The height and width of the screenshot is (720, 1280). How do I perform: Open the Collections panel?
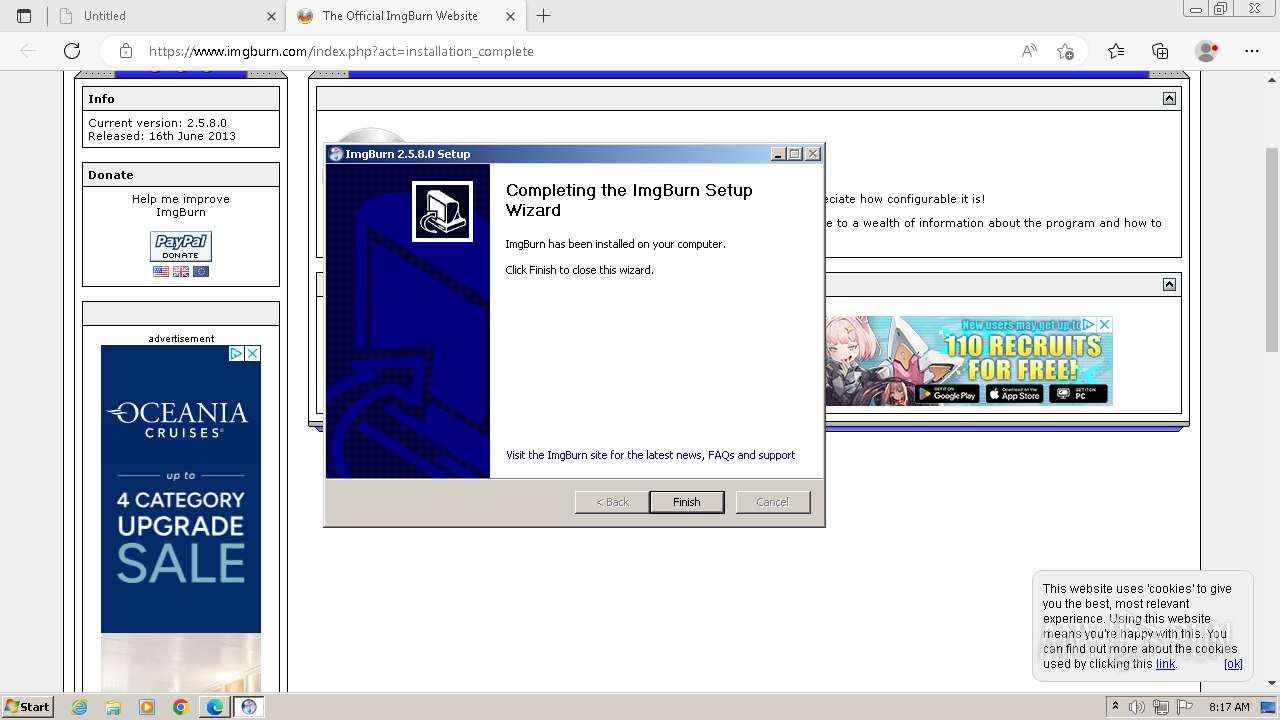(x=1160, y=51)
